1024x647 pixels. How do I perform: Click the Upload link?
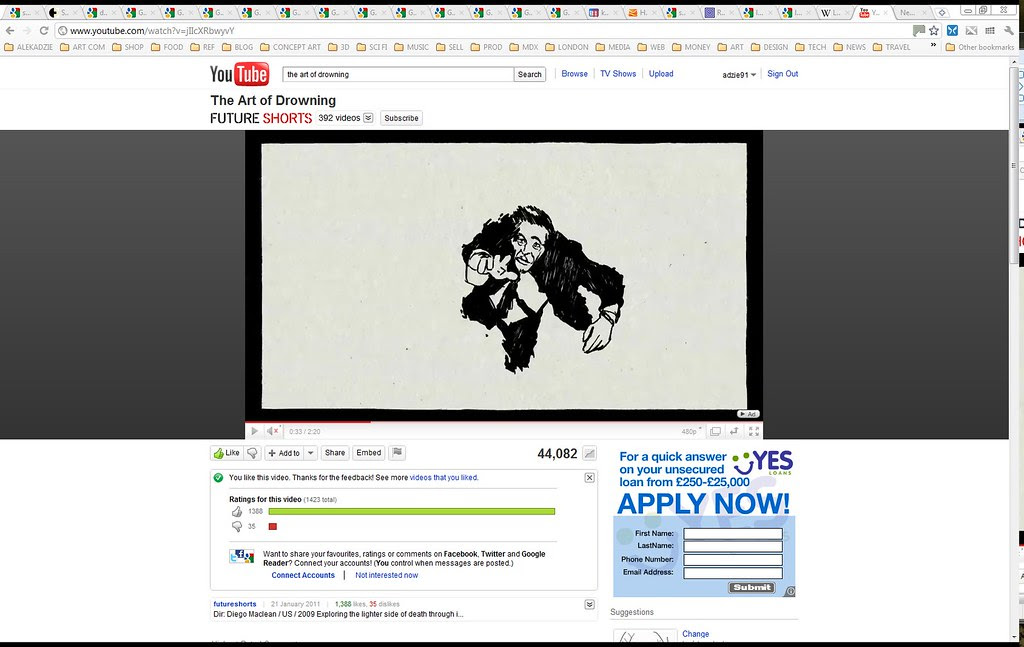661,74
